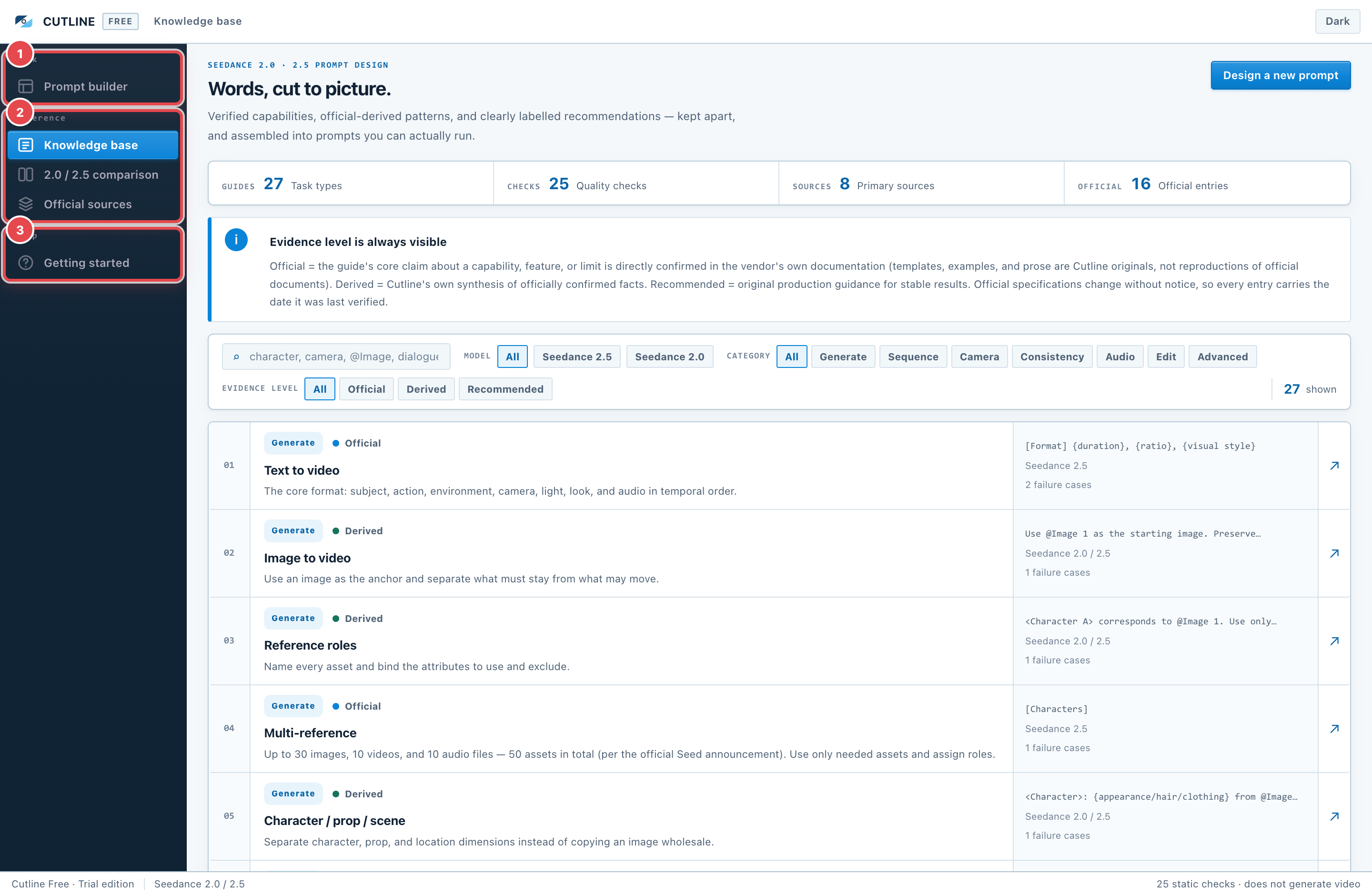Open 2.0 / 2.5 comparison page
Screen dimensions: 1372x896
[x=93, y=175]
